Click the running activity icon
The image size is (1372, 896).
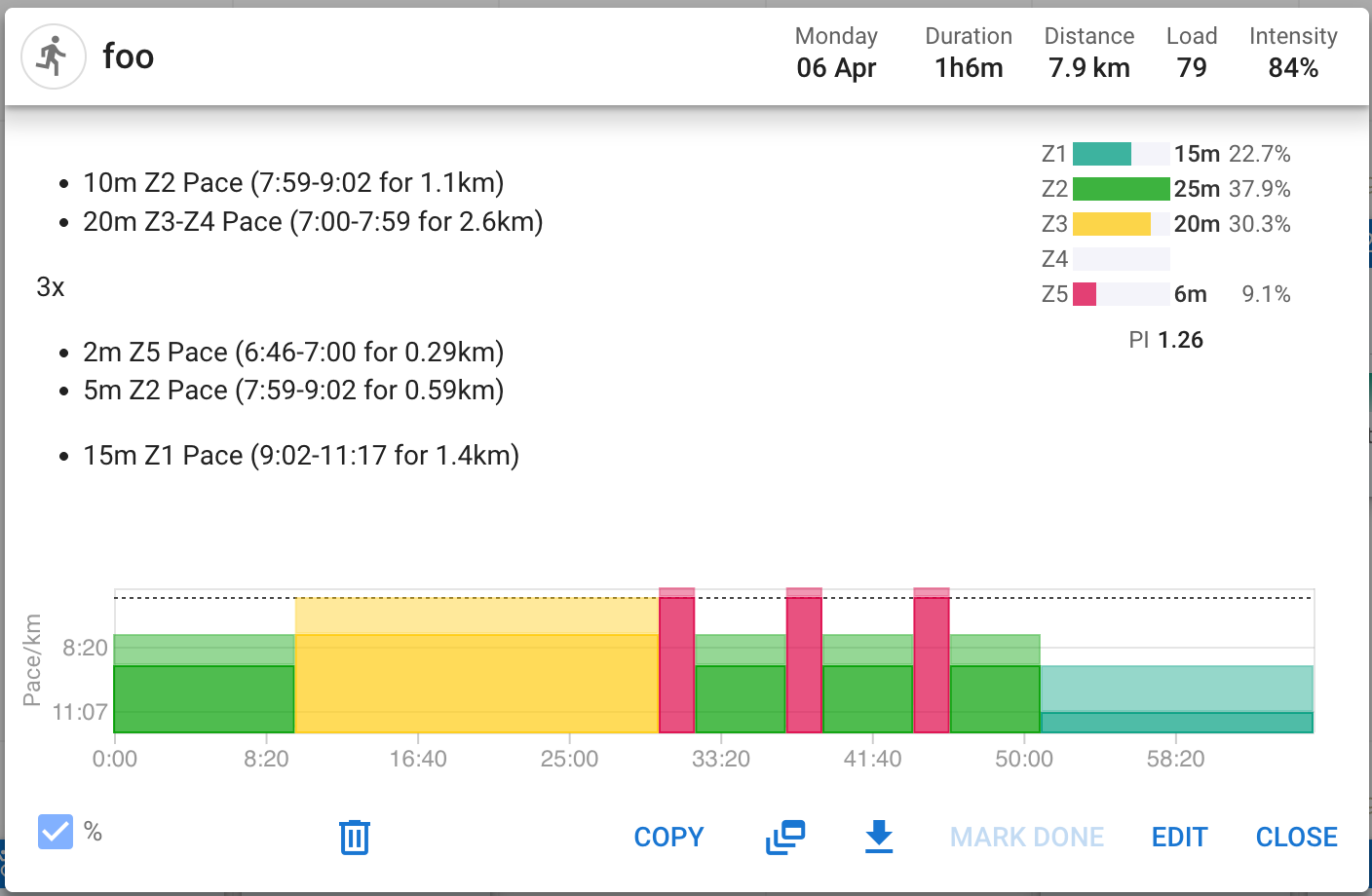coord(54,56)
